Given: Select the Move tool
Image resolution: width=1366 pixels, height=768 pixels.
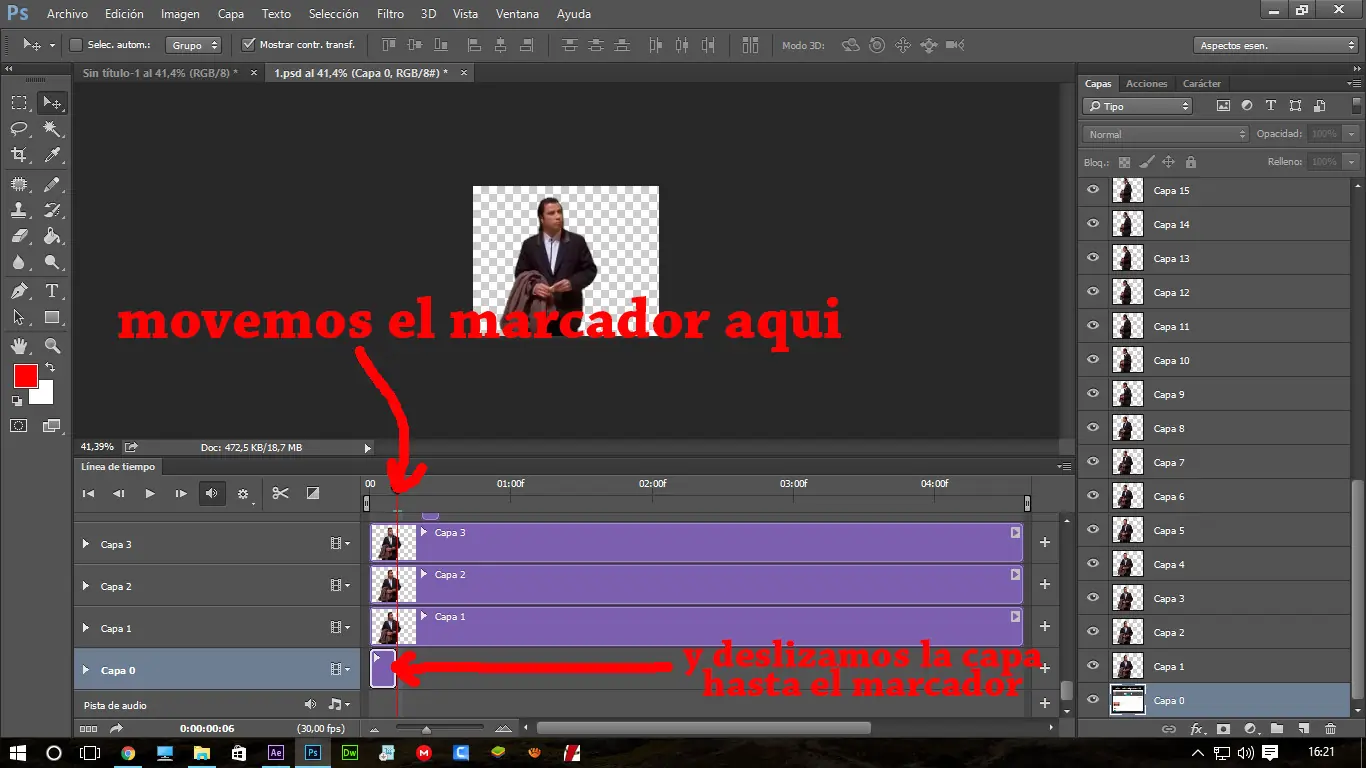Looking at the screenshot, I should (x=52, y=102).
